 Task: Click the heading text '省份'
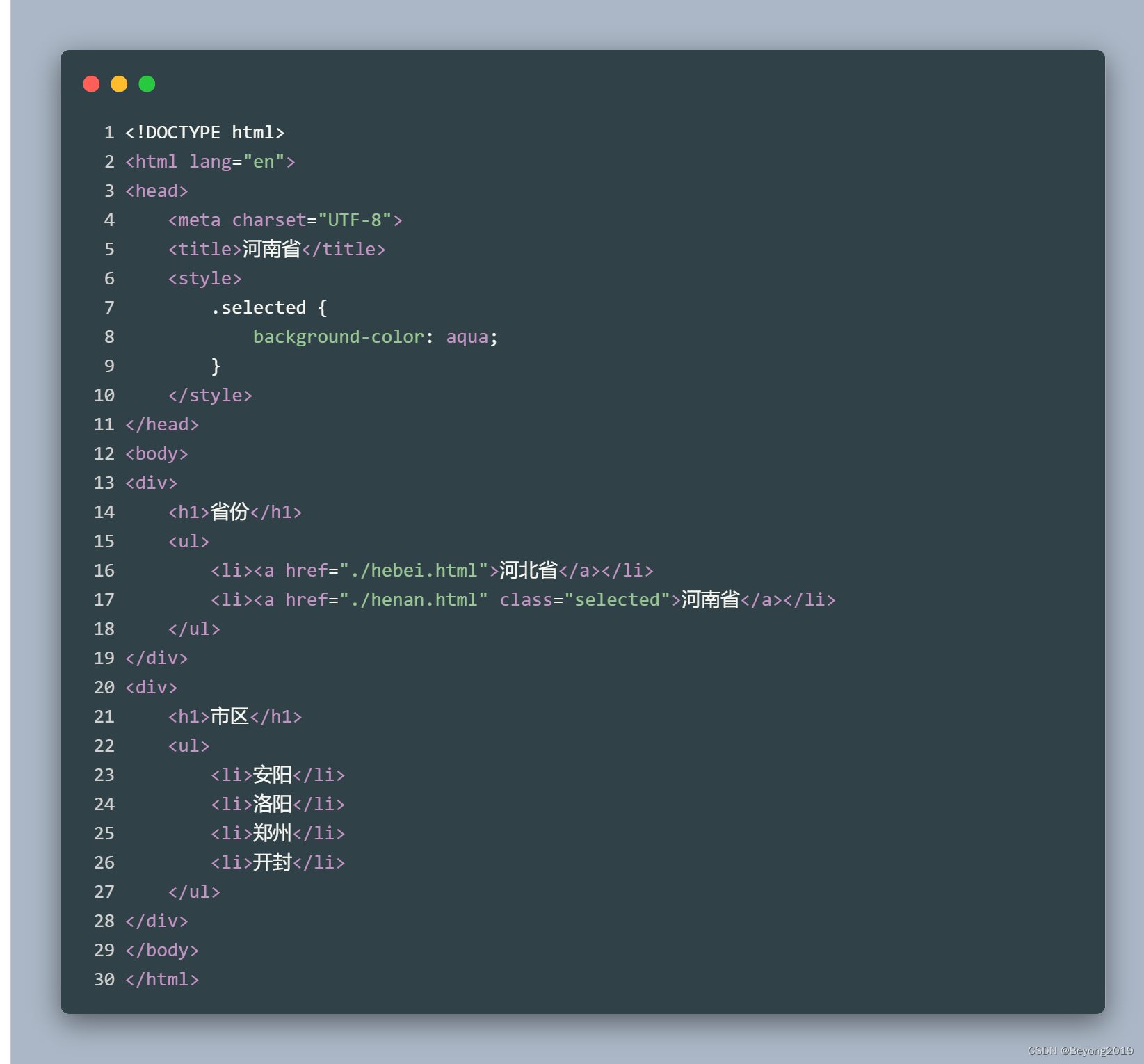click(x=229, y=512)
